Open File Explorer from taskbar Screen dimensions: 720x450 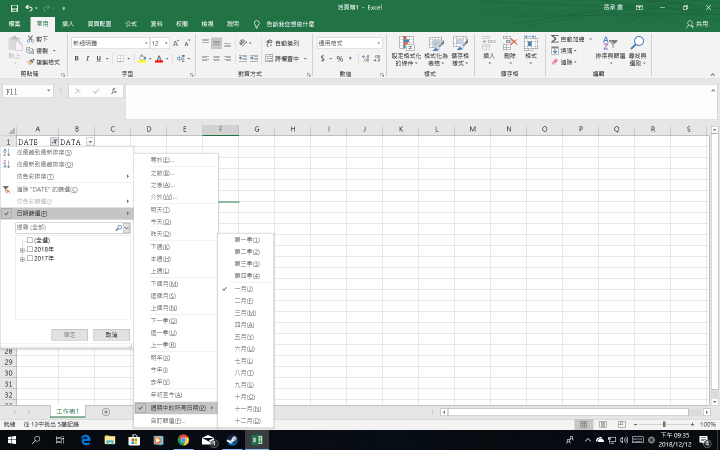coord(110,440)
